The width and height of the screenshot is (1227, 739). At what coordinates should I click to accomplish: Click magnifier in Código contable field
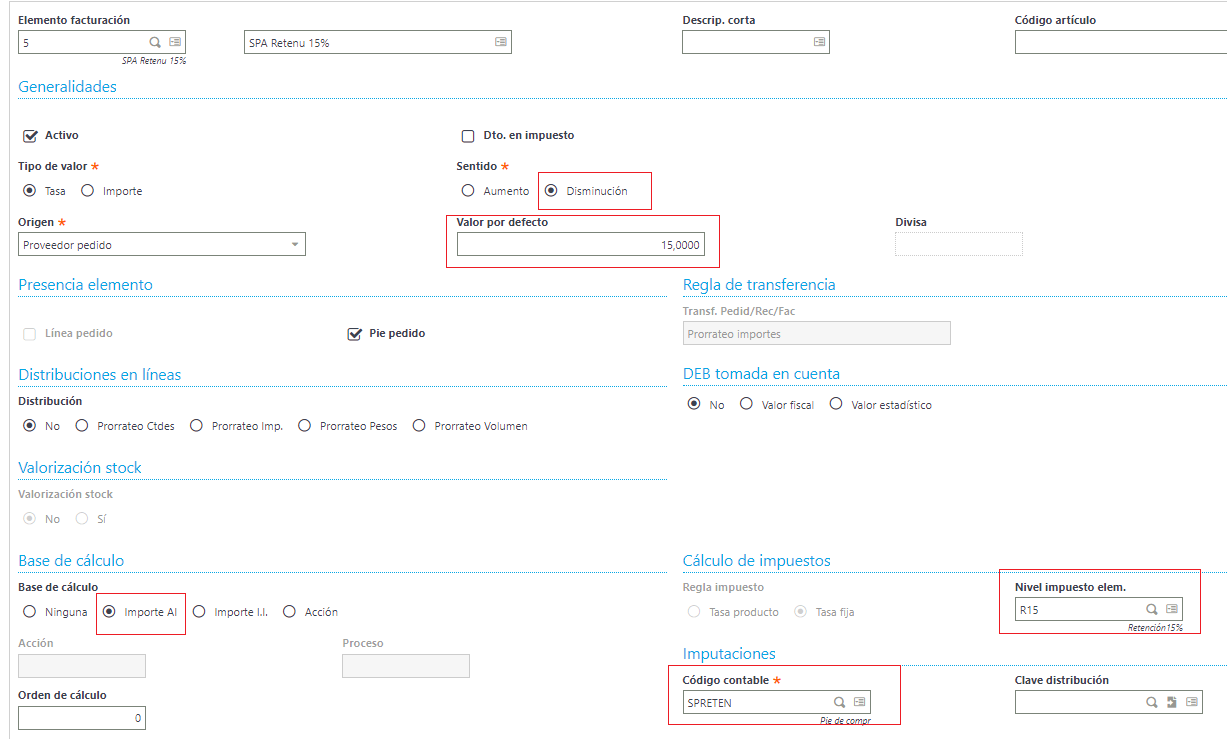coord(840,702)
